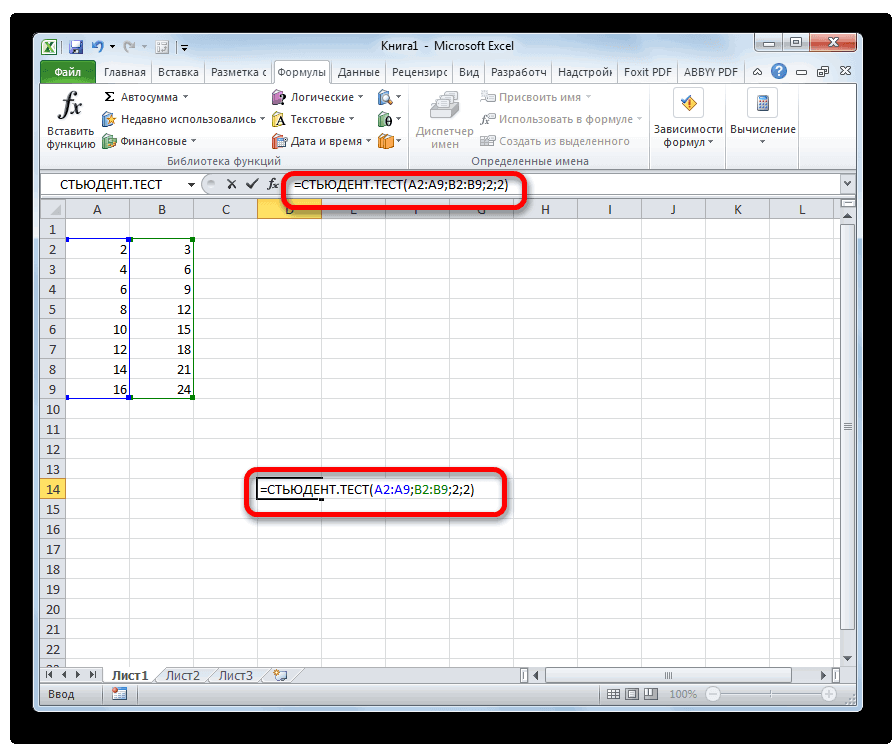Click cell B9 with value 24

click(x=162, y=390)
